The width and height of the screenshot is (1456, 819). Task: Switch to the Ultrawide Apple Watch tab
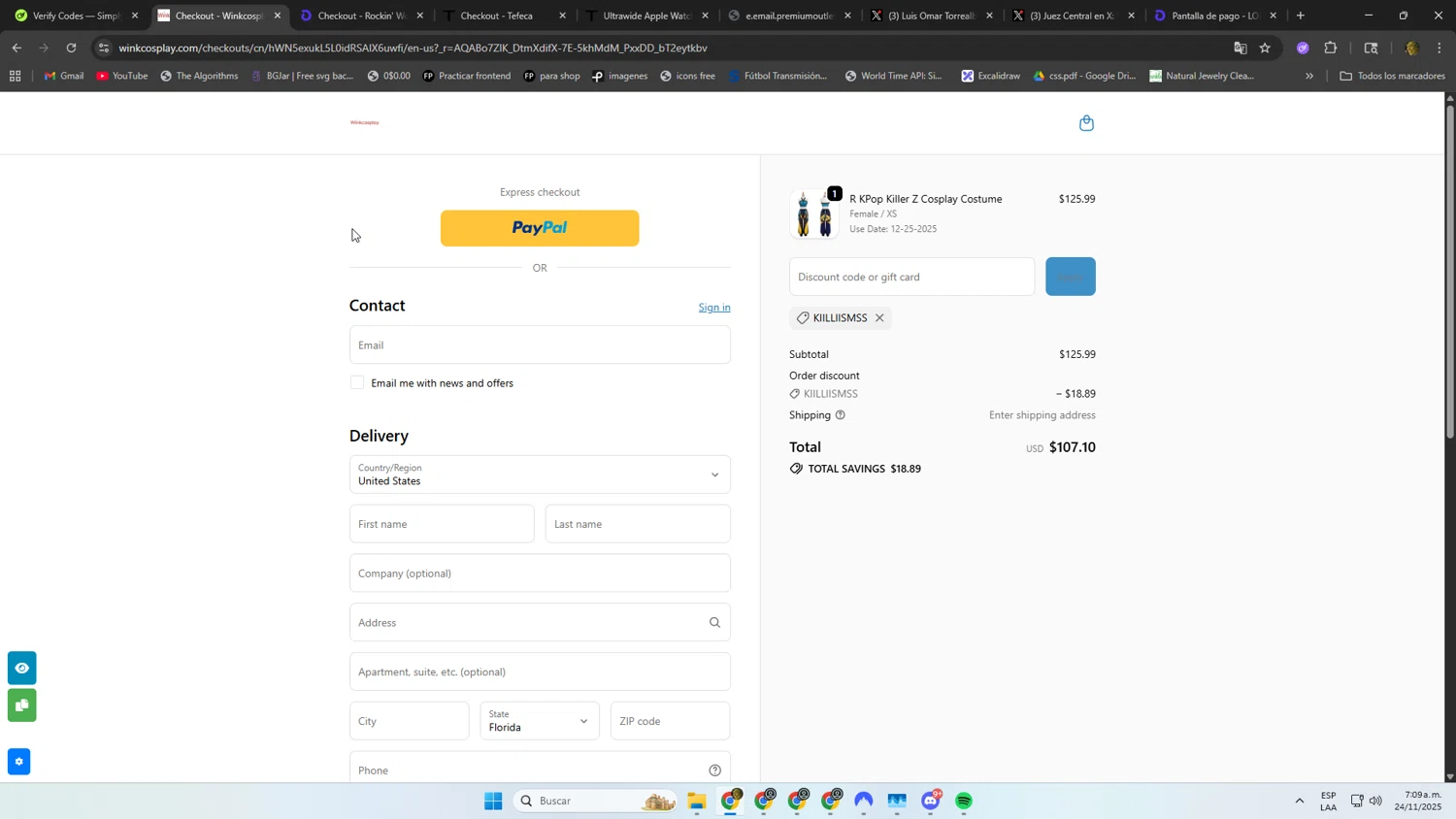645,16
